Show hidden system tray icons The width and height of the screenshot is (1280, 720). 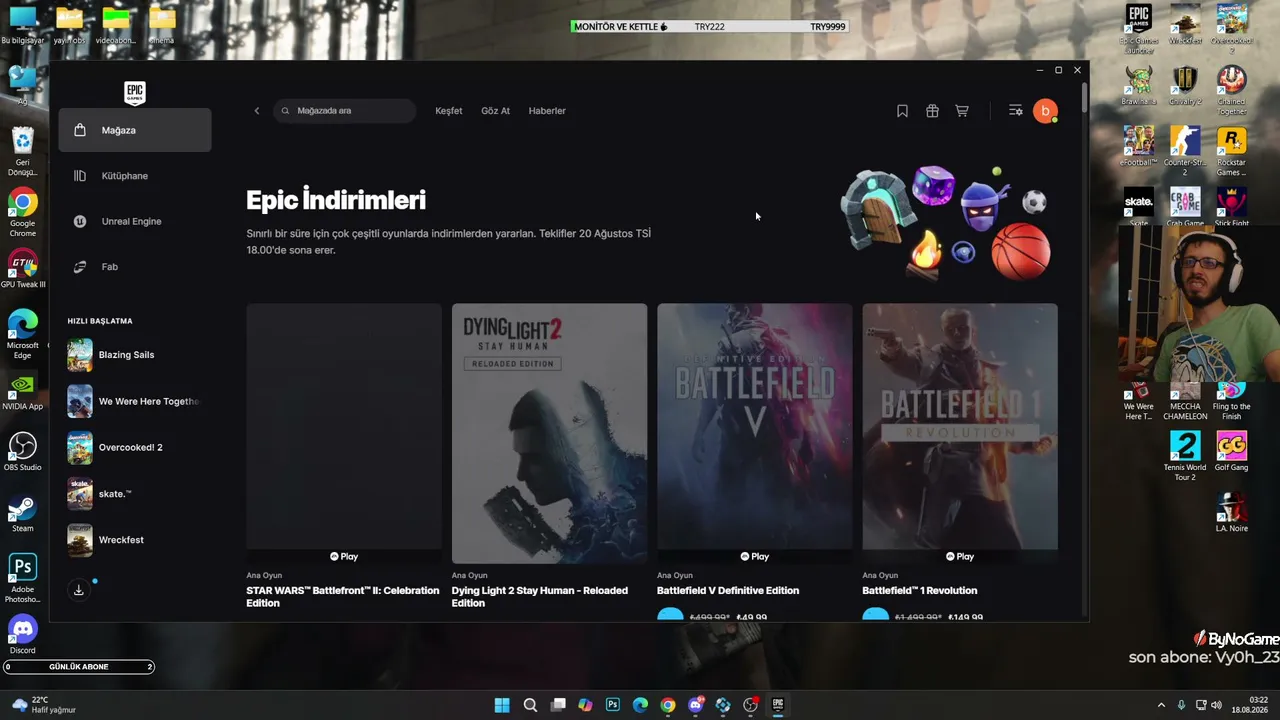click(1161, 705)
